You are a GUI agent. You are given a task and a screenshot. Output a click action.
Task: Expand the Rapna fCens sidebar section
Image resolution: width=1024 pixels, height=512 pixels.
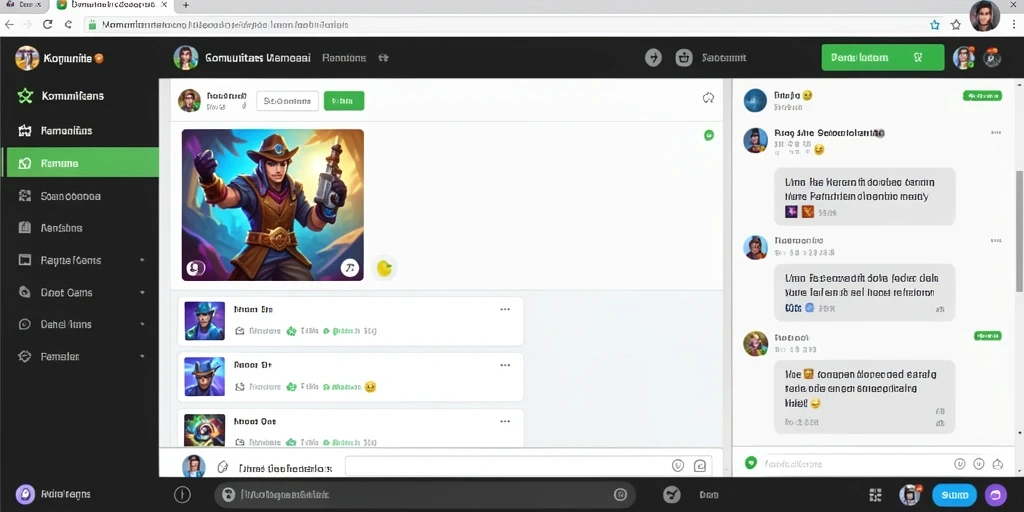pos(142,260)
